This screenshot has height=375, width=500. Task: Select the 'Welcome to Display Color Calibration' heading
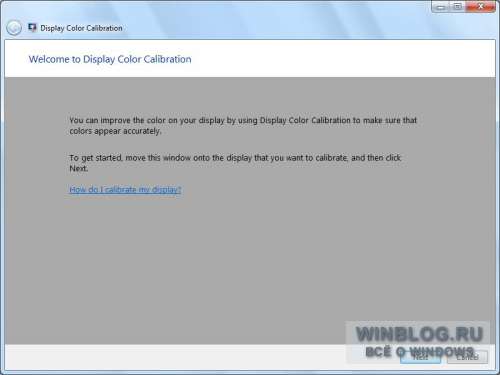coord(110,59)
